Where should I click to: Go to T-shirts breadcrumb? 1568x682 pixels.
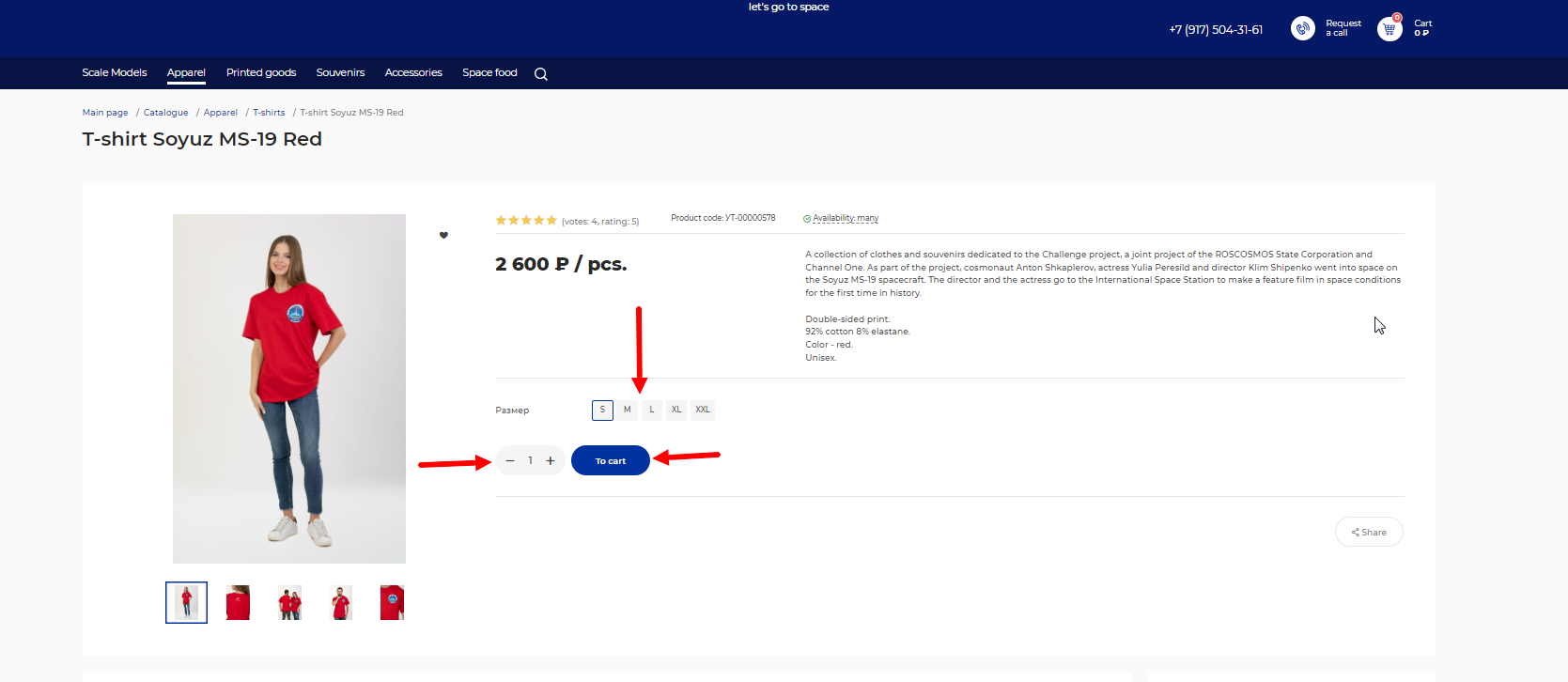click(x=269, y=113)
